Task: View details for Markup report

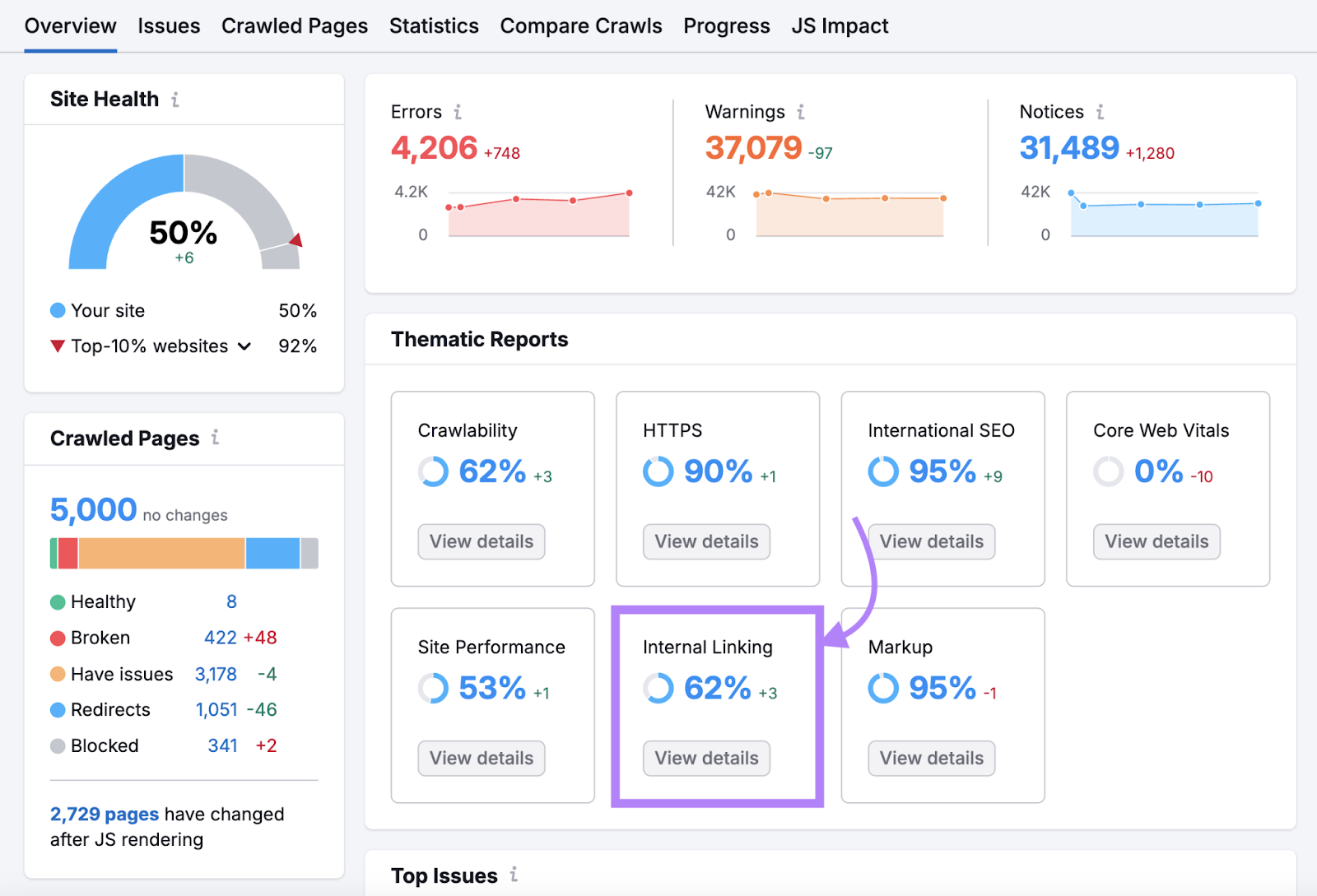Action: point(932,758)
